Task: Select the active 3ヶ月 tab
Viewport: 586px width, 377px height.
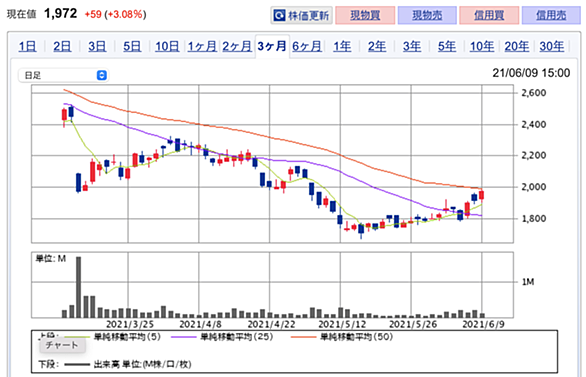Action: 272,46
